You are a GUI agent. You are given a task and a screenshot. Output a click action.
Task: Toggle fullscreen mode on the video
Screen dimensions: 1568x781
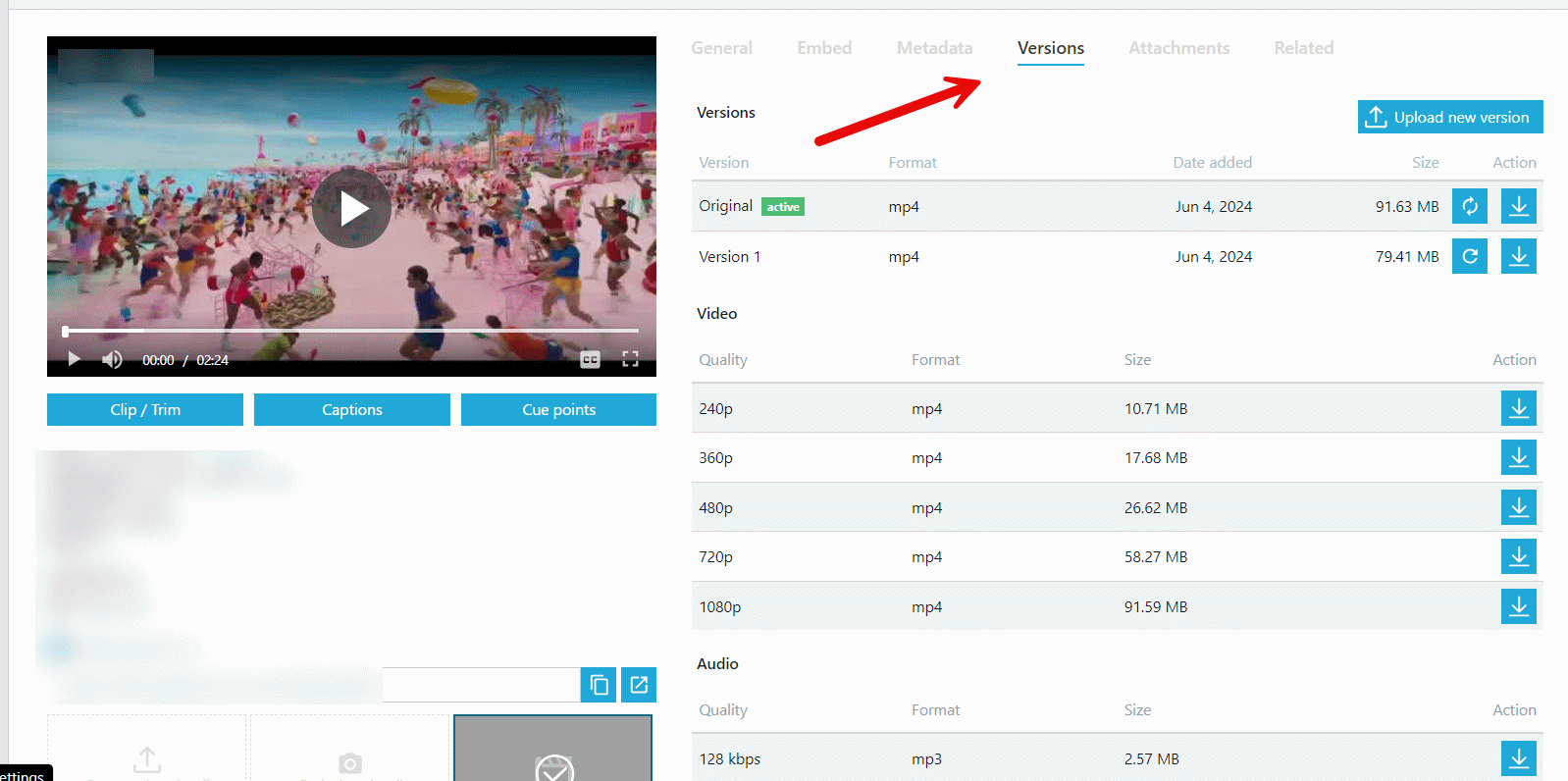[630, 360]
